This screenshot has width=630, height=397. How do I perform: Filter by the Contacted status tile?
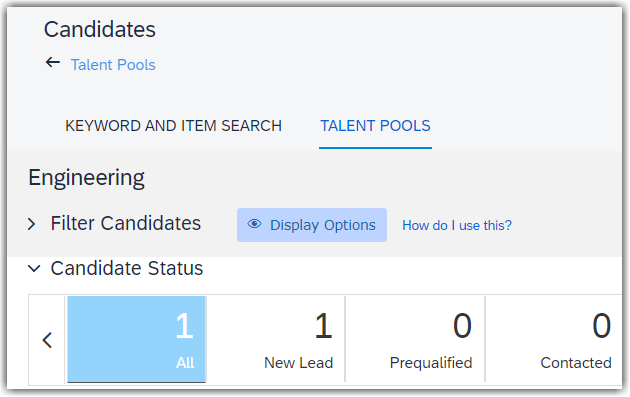[x=554, y=340]
